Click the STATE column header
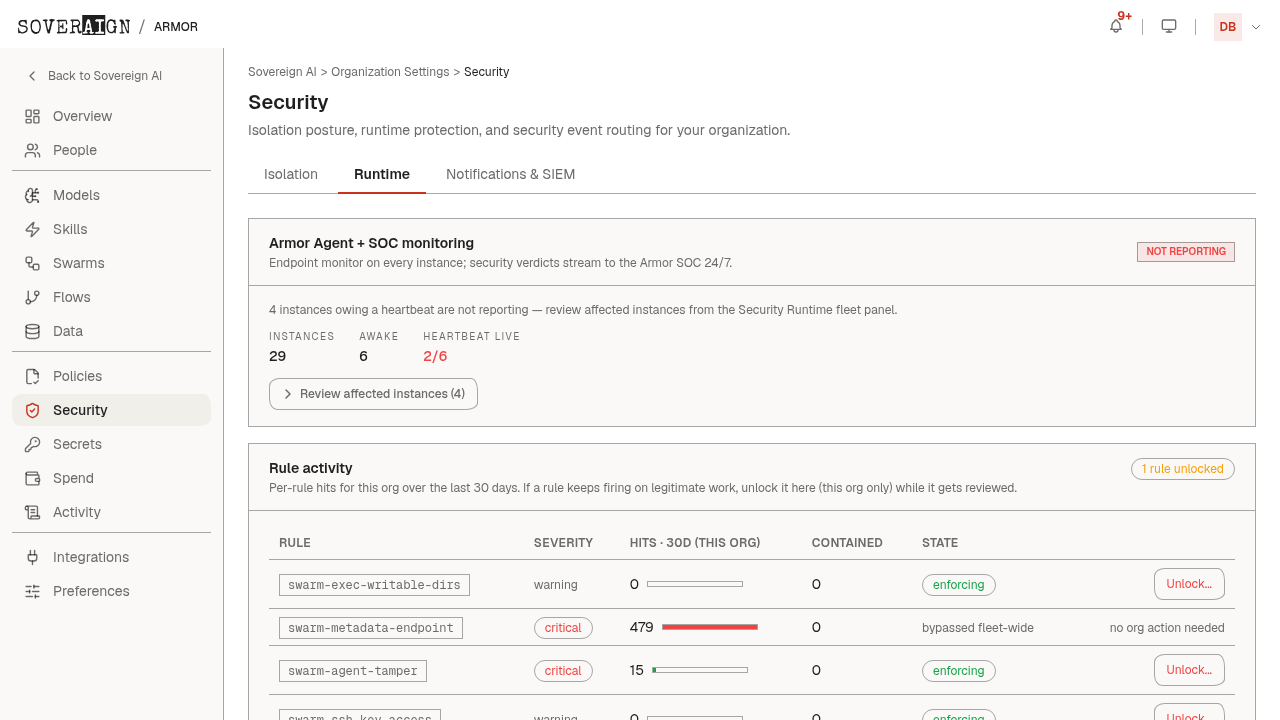1280x720 pixels. pyautogui.click(x=940, y=543)
